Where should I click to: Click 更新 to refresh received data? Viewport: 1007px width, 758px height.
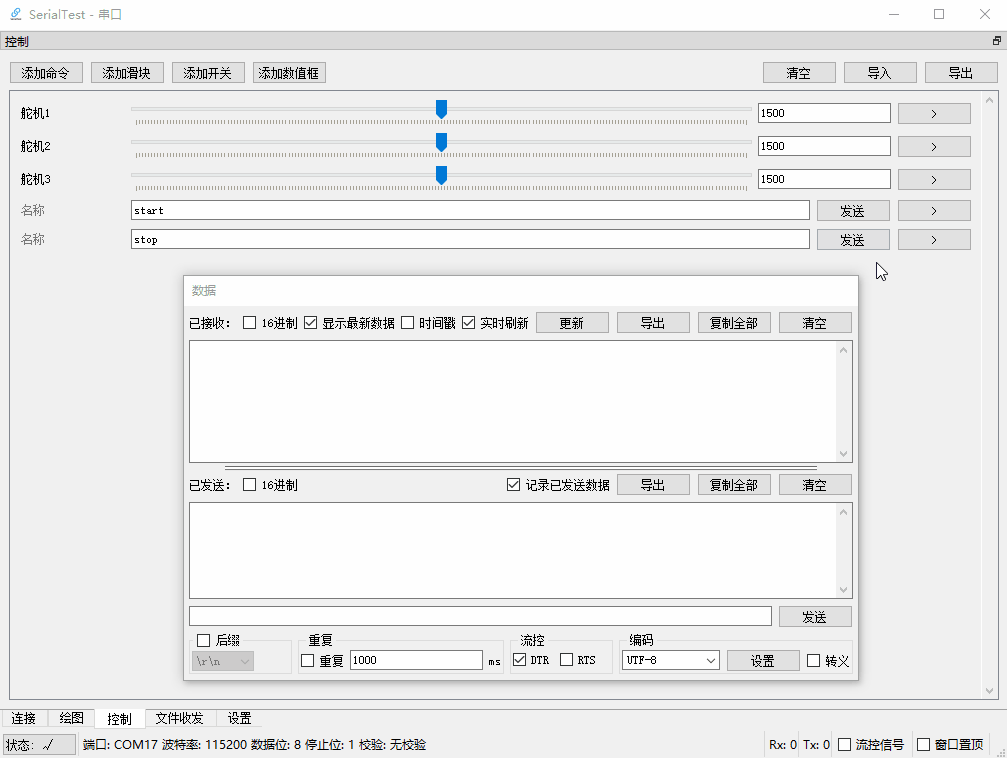pos(572,322)
